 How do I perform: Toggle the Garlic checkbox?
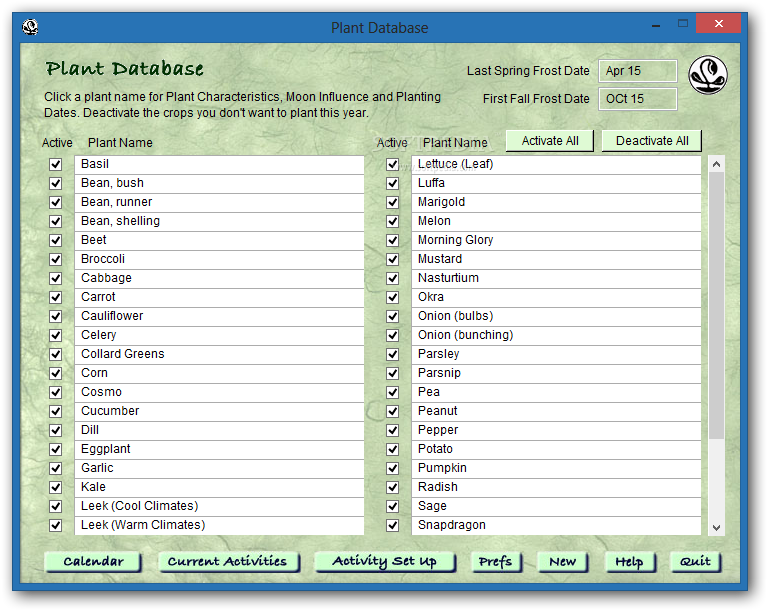point(55,468)
